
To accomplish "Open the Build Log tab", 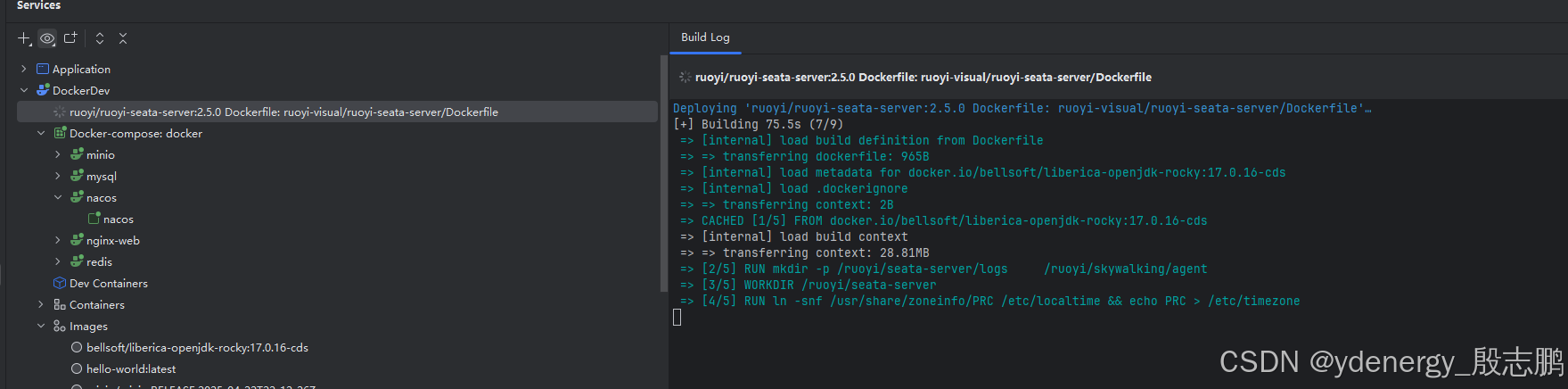I will [x=705, y=37].
